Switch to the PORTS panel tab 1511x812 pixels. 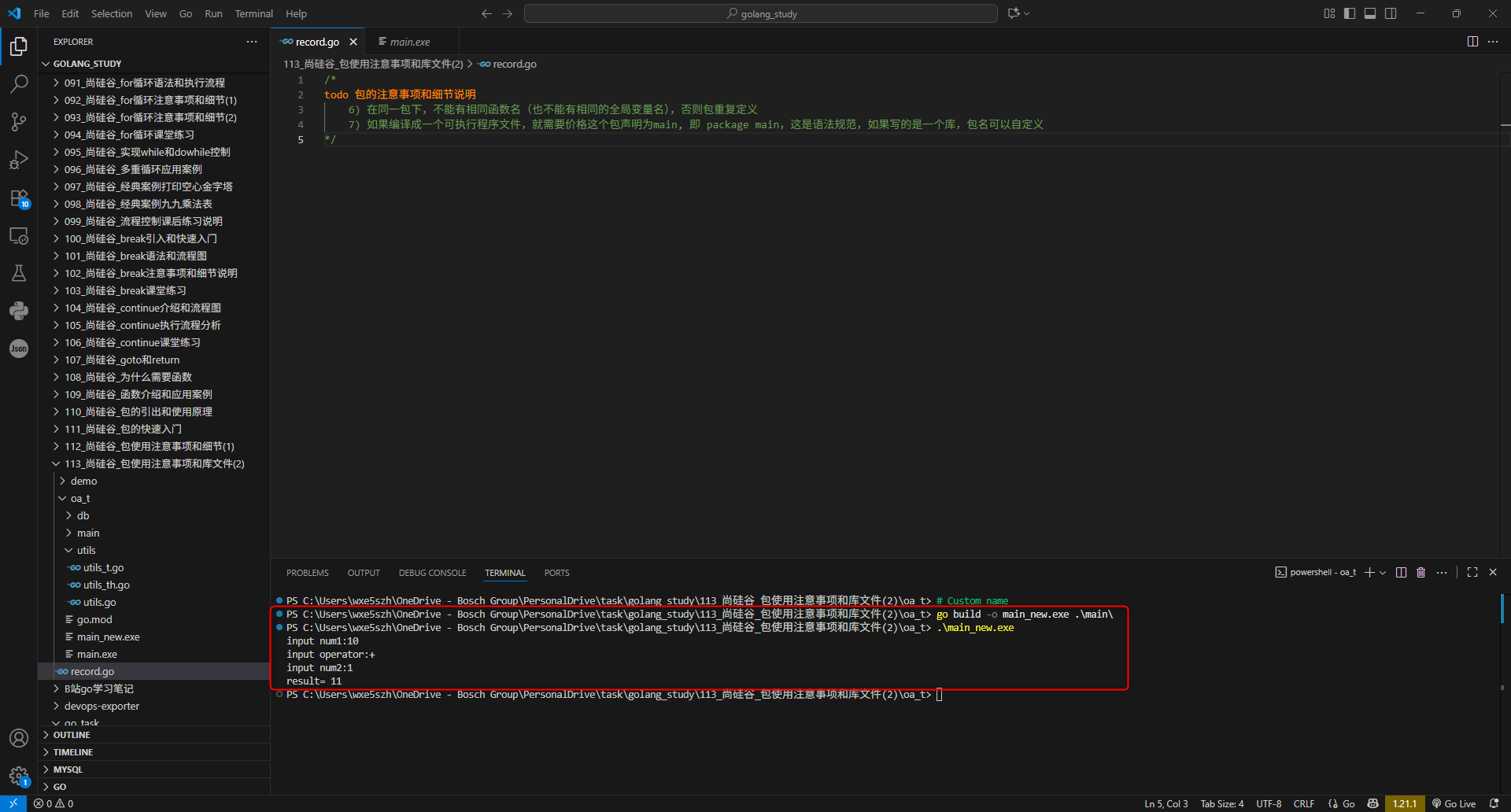tap(556, 573)
